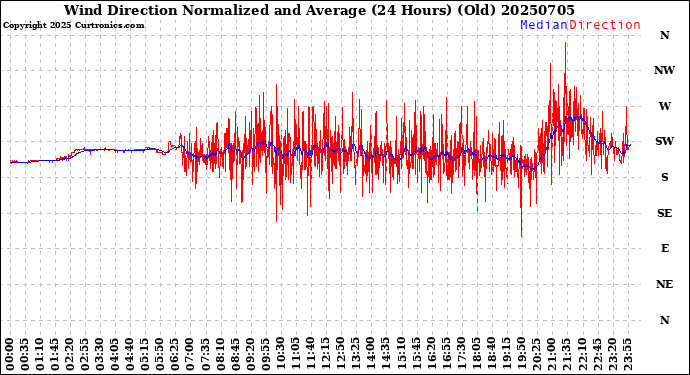Click the 23:20 time label
This screenshot has width=690, height=375.
click(612, 354)
